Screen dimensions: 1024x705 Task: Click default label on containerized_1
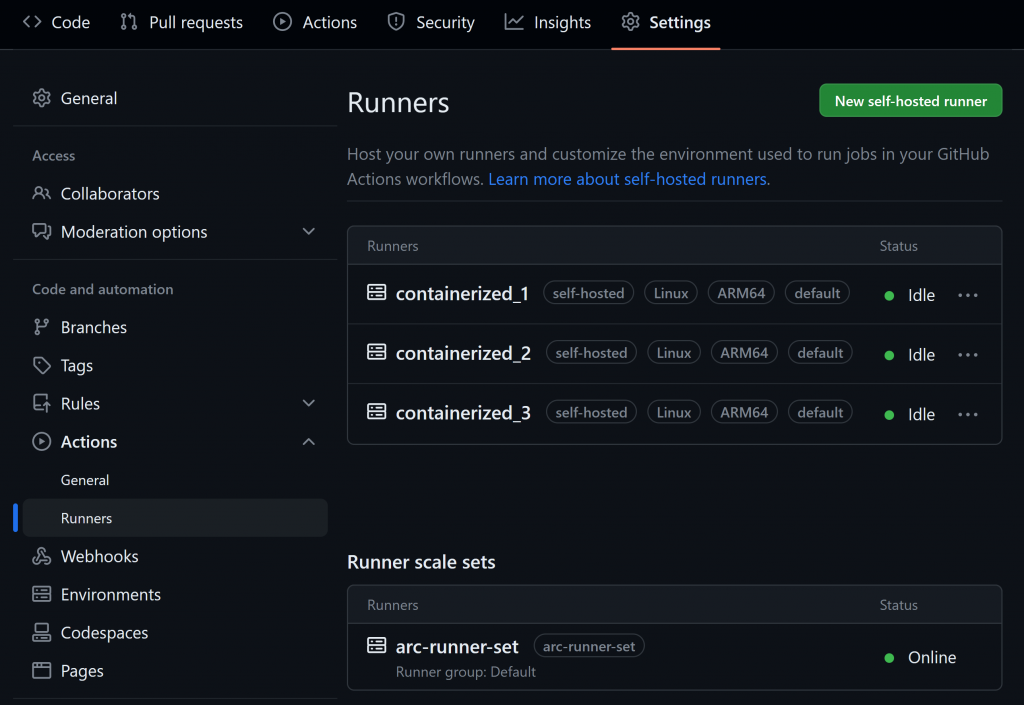pyautogui.click(x=817, y=293)
